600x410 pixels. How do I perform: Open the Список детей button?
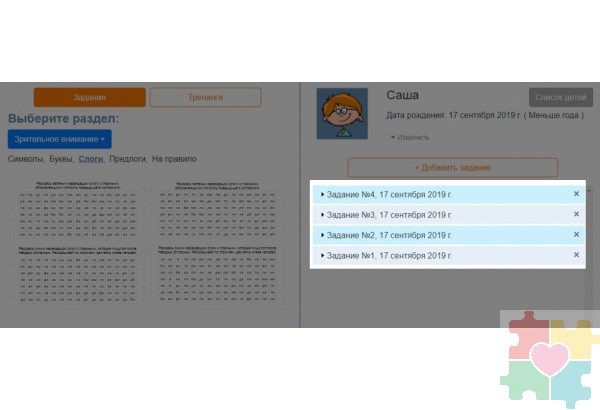[x=560, y=97]
